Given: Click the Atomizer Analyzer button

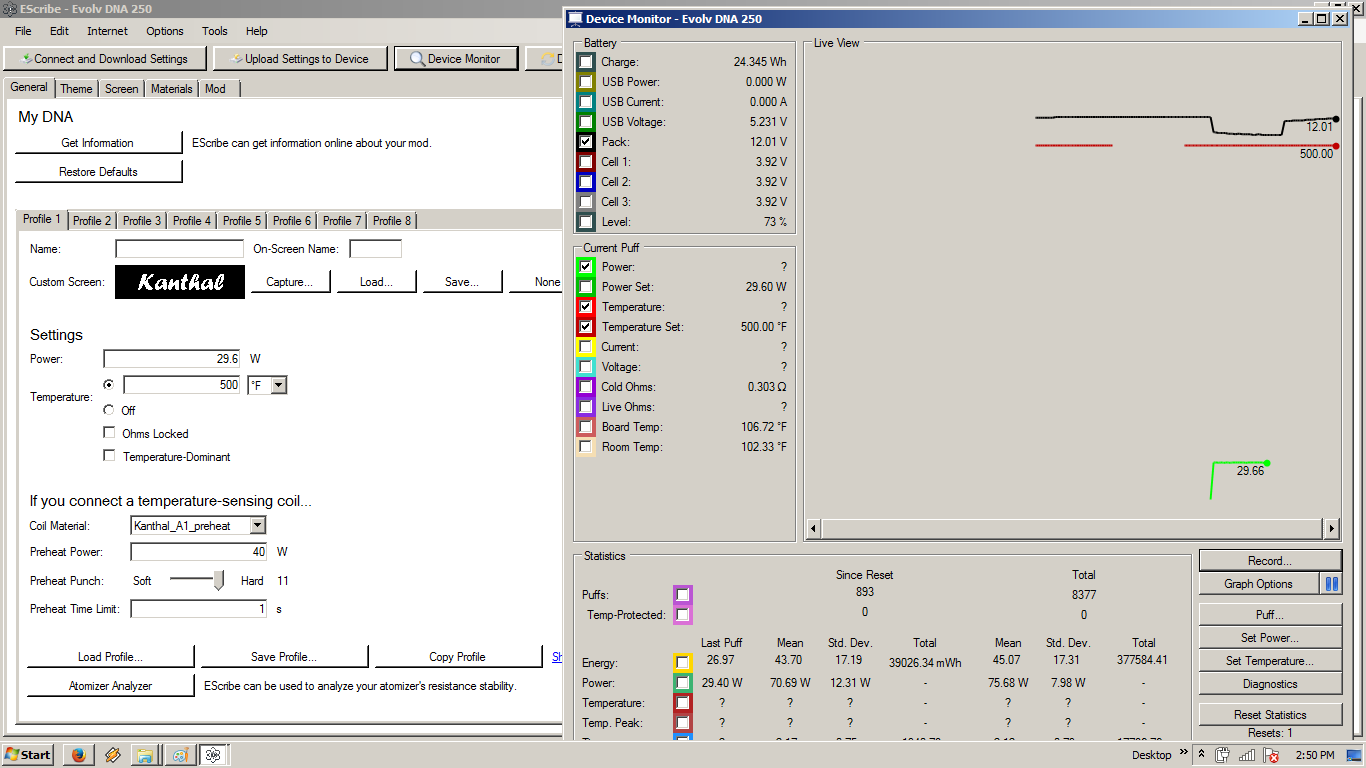Looking at the screenshot, I should click(x=110, y=686).
